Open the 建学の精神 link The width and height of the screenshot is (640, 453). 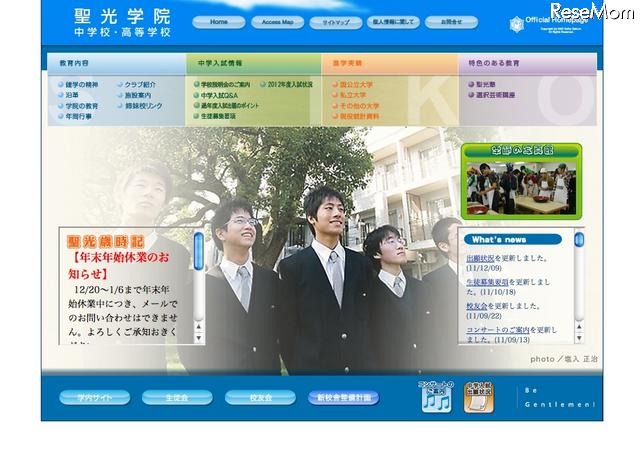81,85
